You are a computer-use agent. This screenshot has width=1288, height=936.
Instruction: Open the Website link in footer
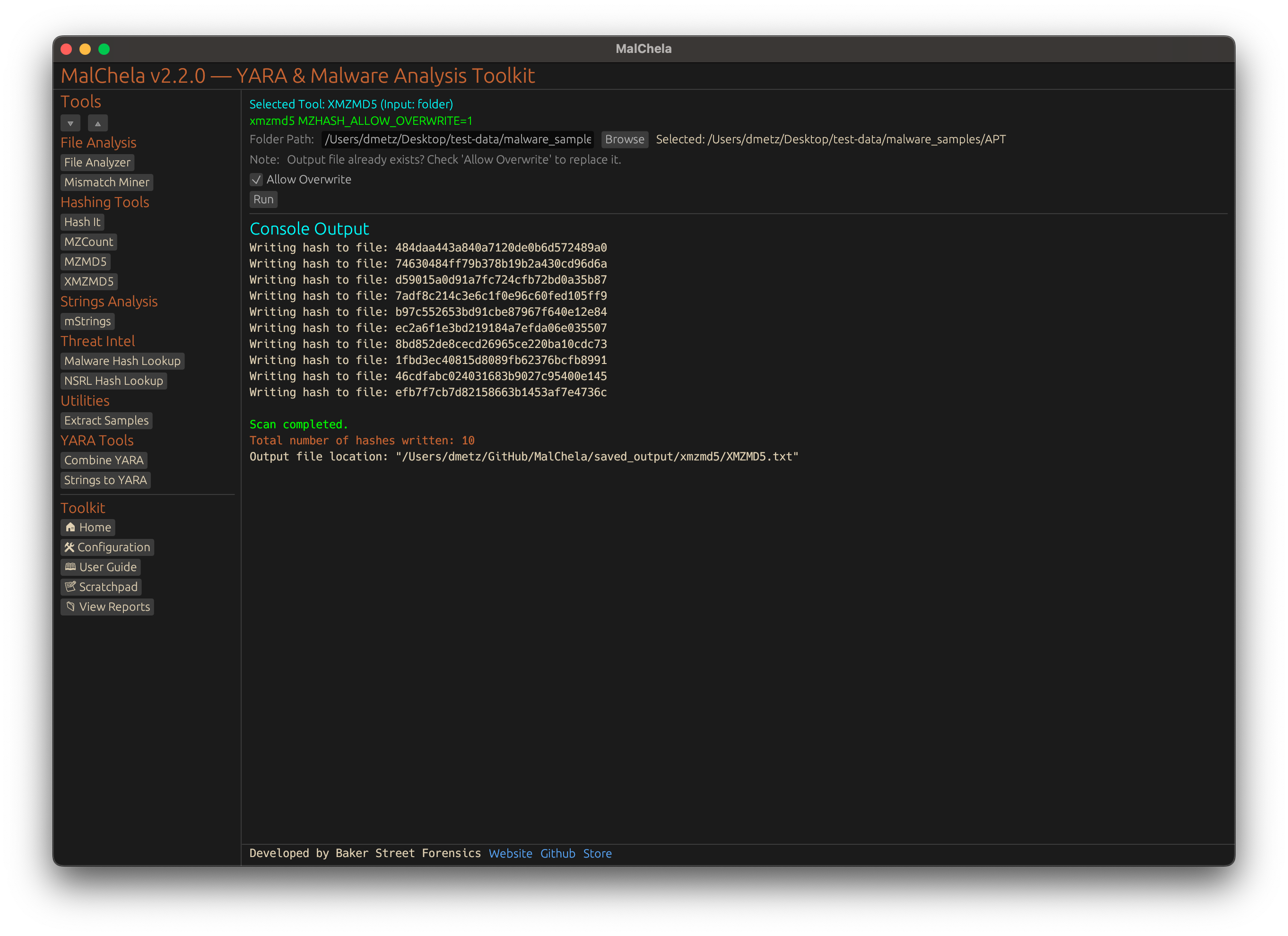coord(511,854)
